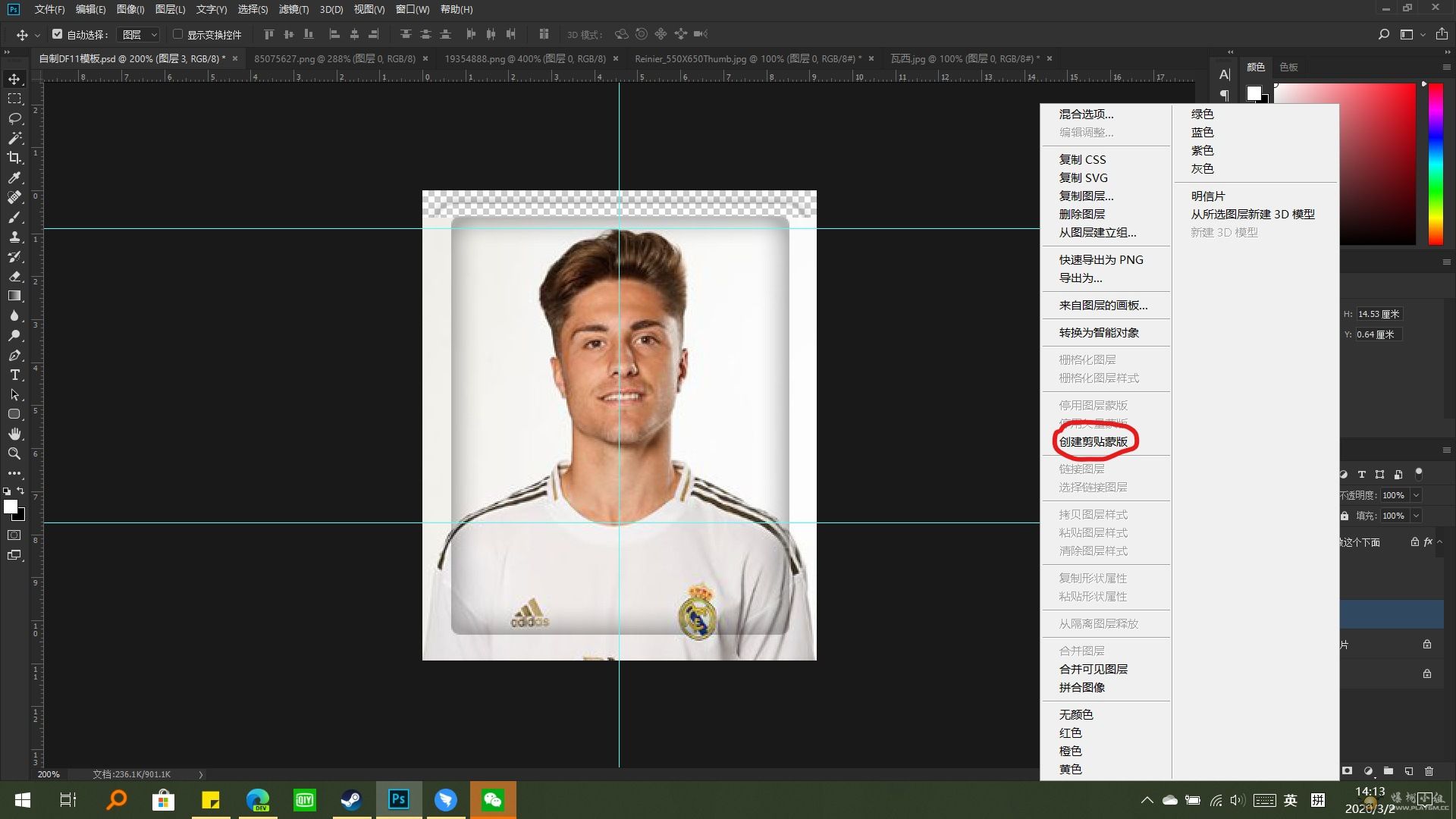Select the Hand tool
The width and height of the screenshot is (1456, 819).
(14, 434)
